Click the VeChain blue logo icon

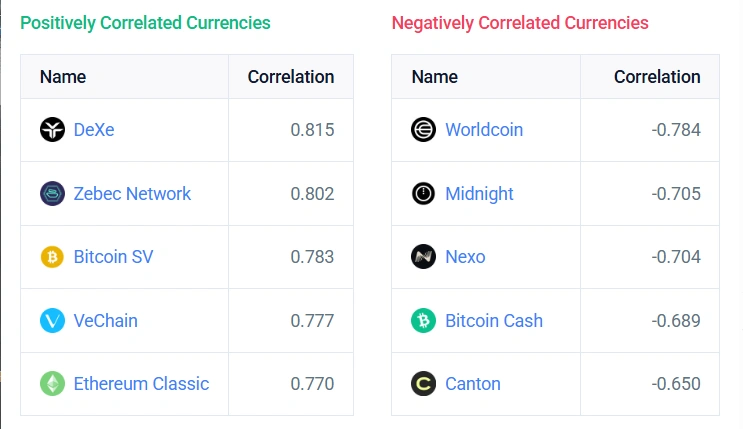pyautogui.click(x=52, y=321)
